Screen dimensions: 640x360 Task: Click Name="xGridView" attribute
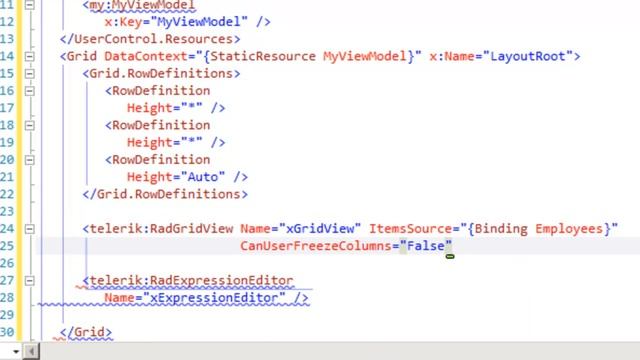coord(300,229)
